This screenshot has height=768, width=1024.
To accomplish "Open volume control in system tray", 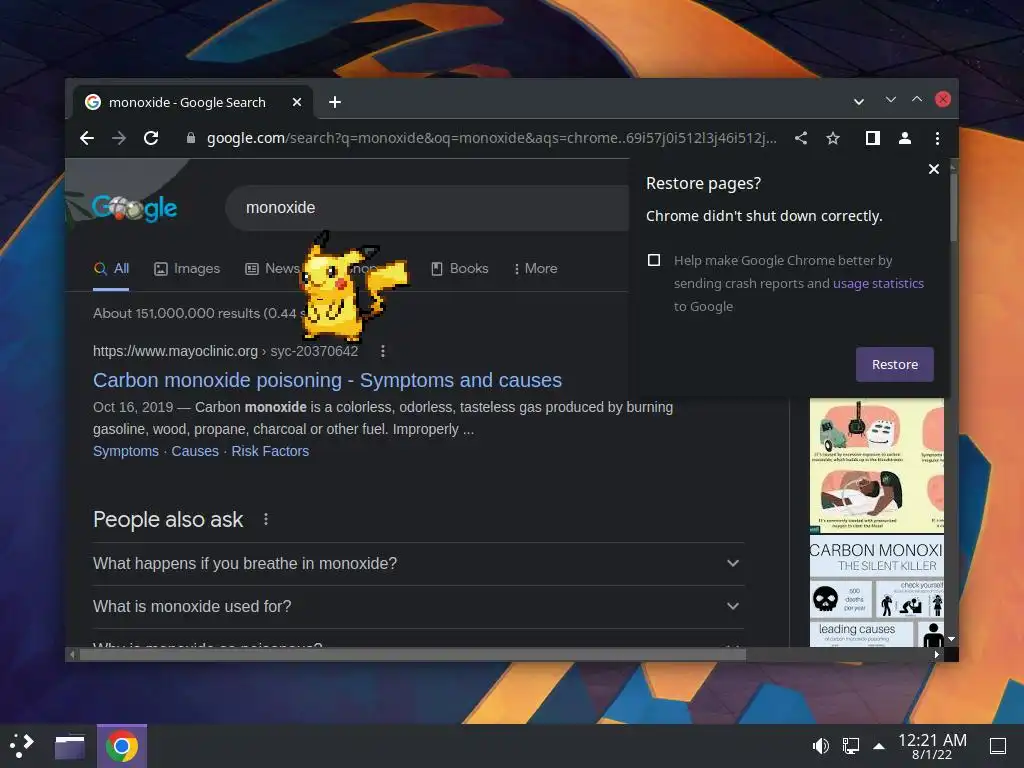I will click(x=820, y=746).
